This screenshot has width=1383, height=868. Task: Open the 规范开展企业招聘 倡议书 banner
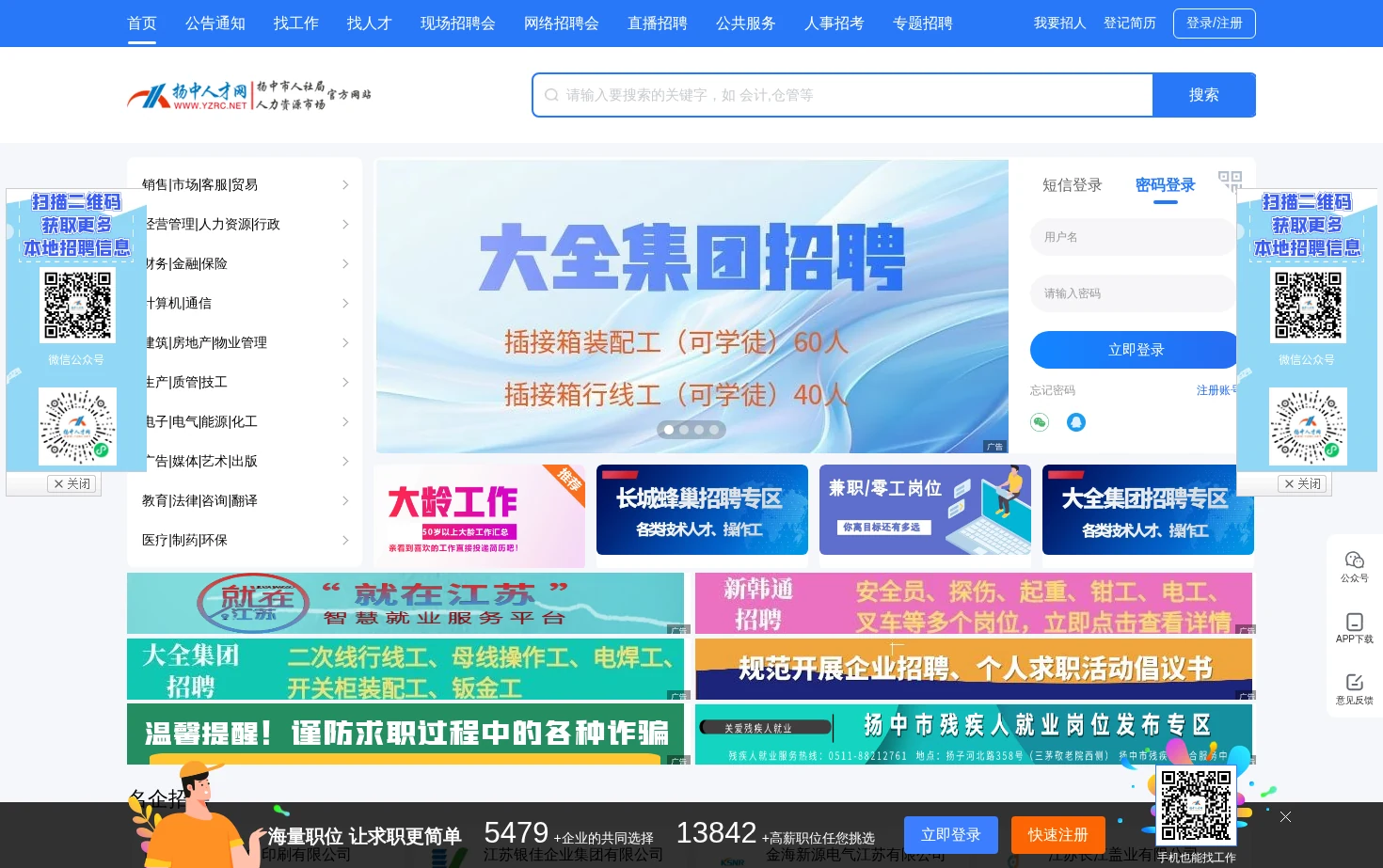click(974, 670)
